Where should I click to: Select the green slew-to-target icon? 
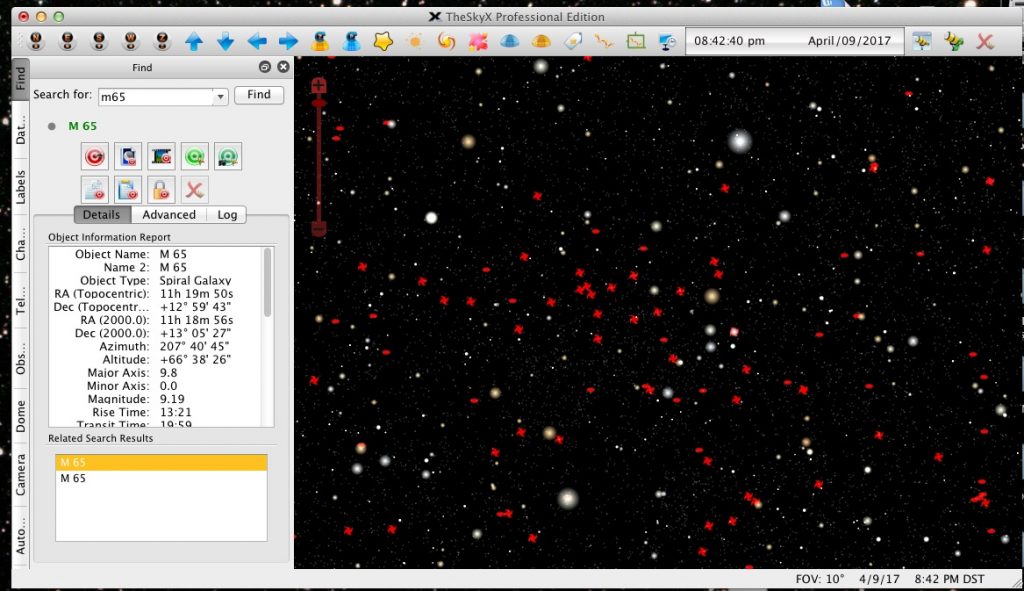(x=194, y=156)
